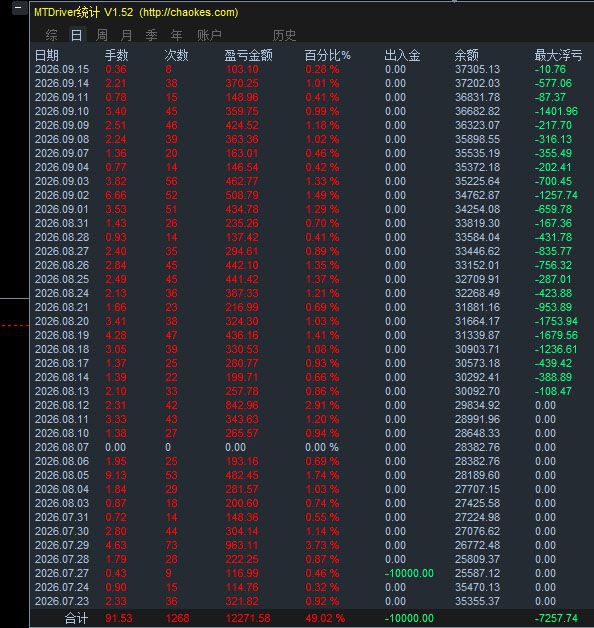Switch to the 年 yearly tab
This screenshot has width=594, height=628.
(x=176, y=35)
